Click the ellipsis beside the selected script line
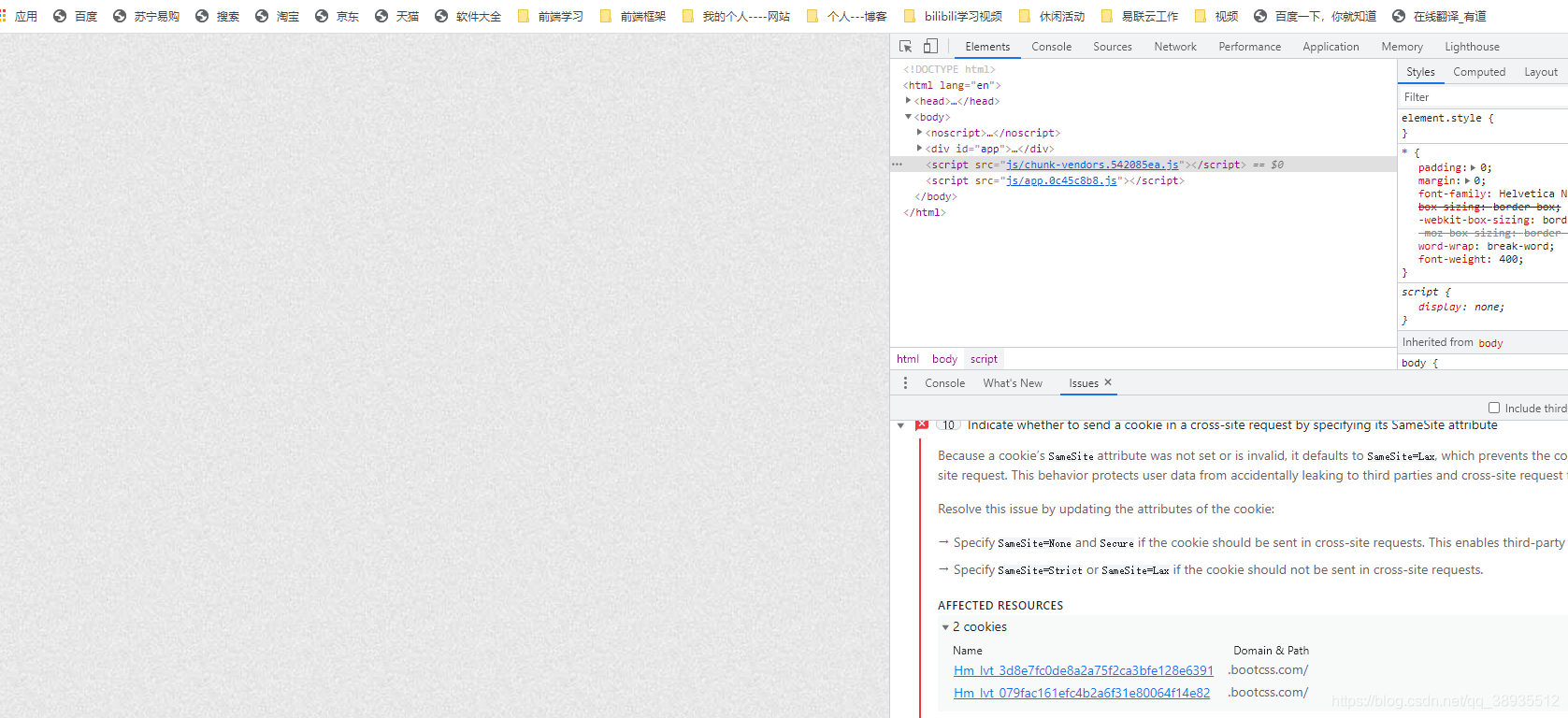The height and width of the screenshot is (718, 1568). [898, 165]
